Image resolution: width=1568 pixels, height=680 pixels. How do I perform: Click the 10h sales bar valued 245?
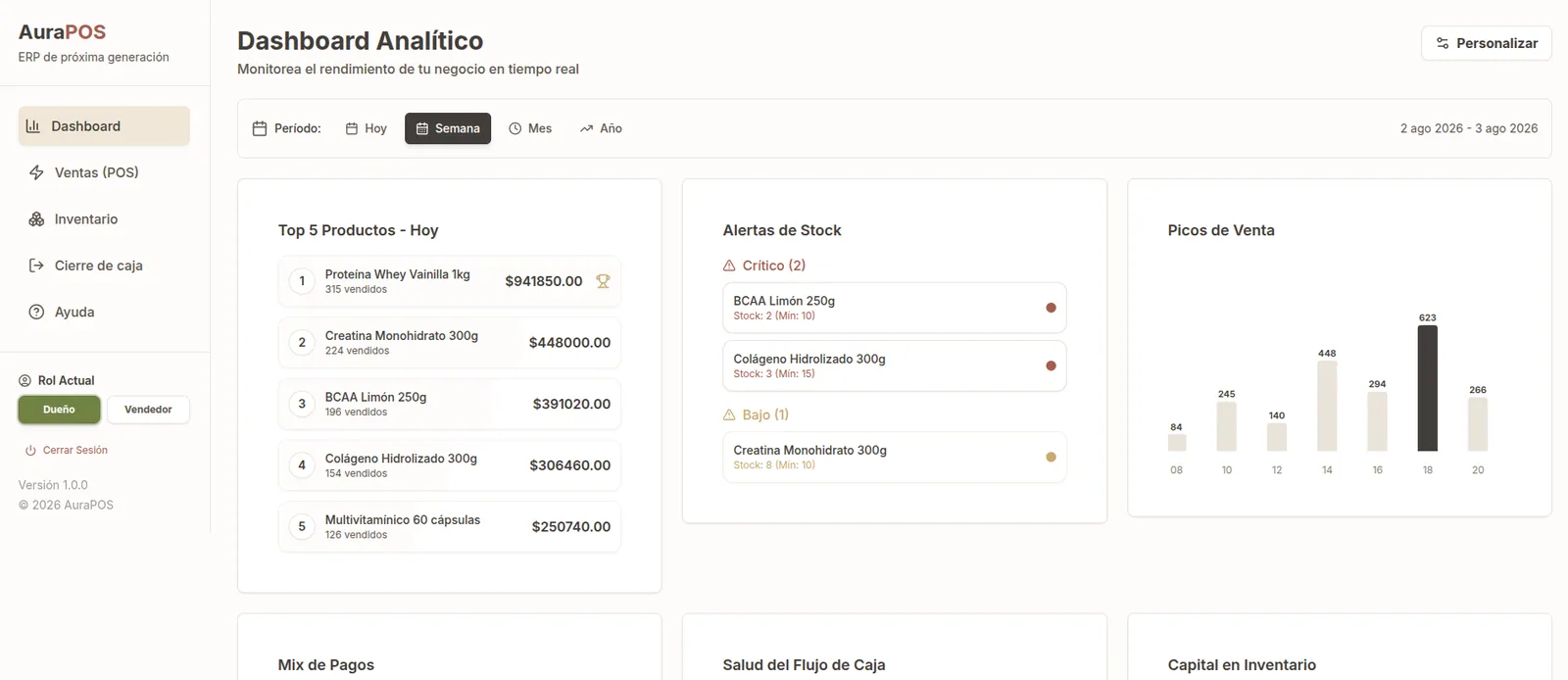(1227, 426)
